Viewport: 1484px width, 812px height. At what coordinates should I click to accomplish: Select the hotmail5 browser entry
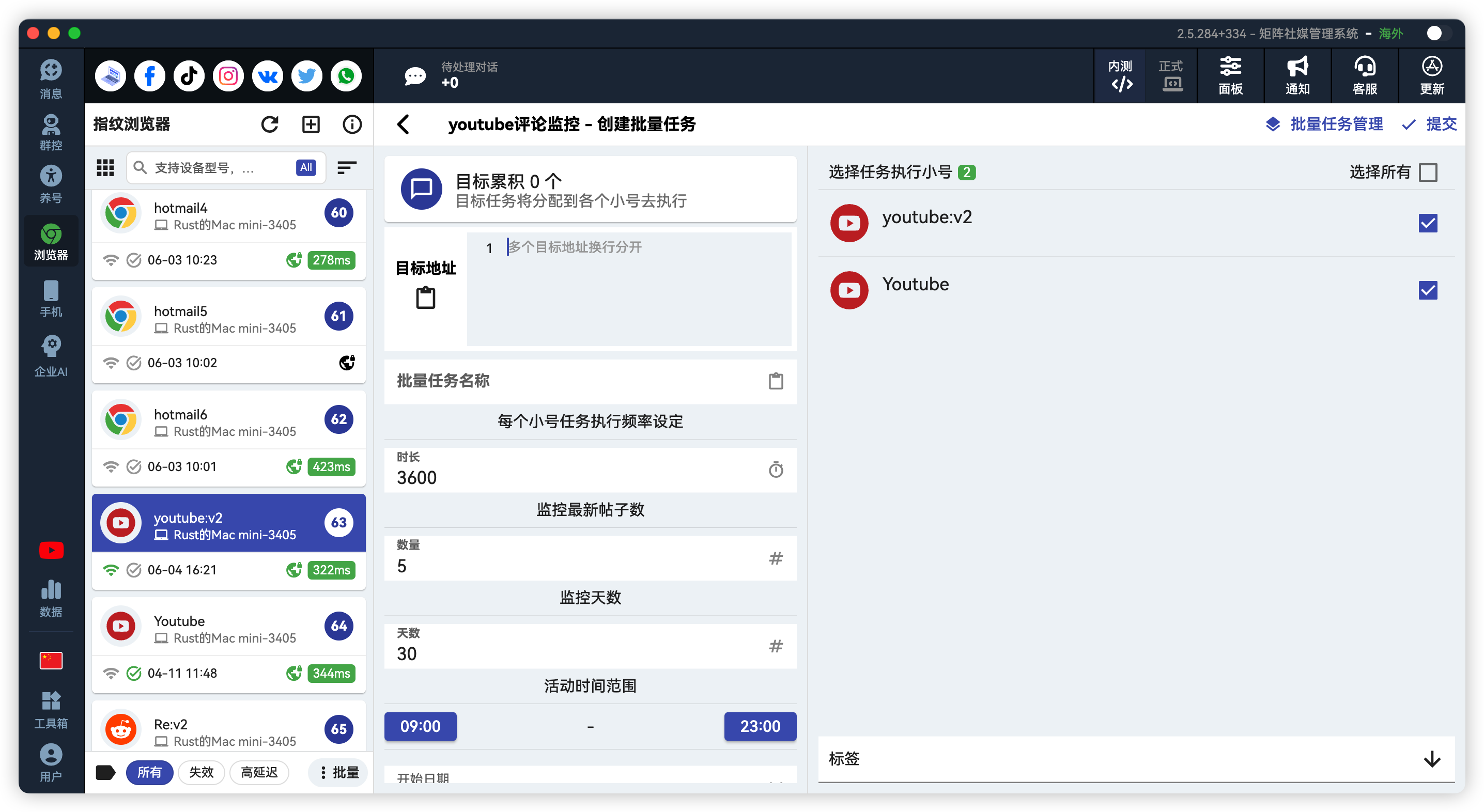[x=229, y=335]
